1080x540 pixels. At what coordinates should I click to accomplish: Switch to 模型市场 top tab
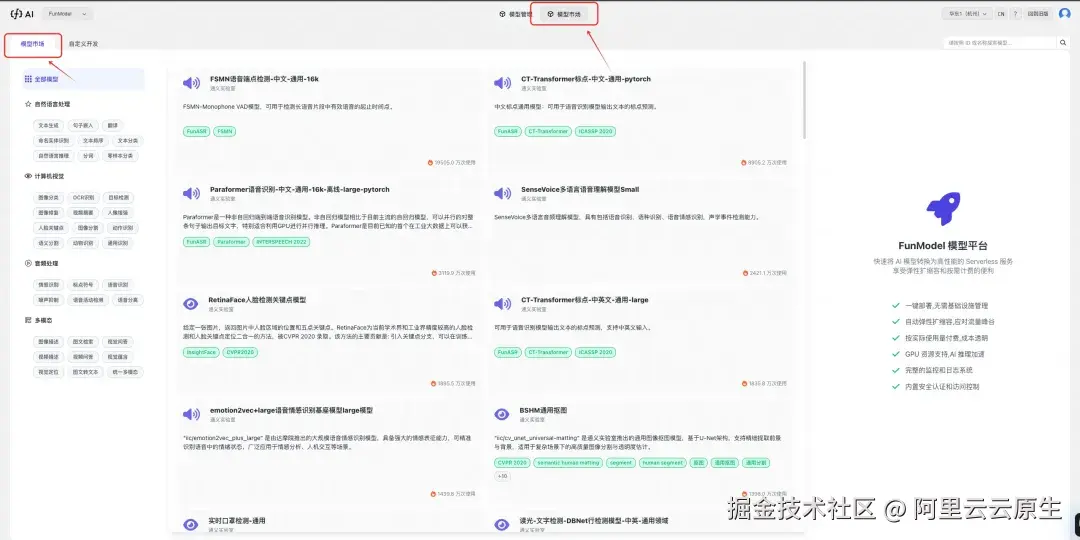click(x=563, y=14)
